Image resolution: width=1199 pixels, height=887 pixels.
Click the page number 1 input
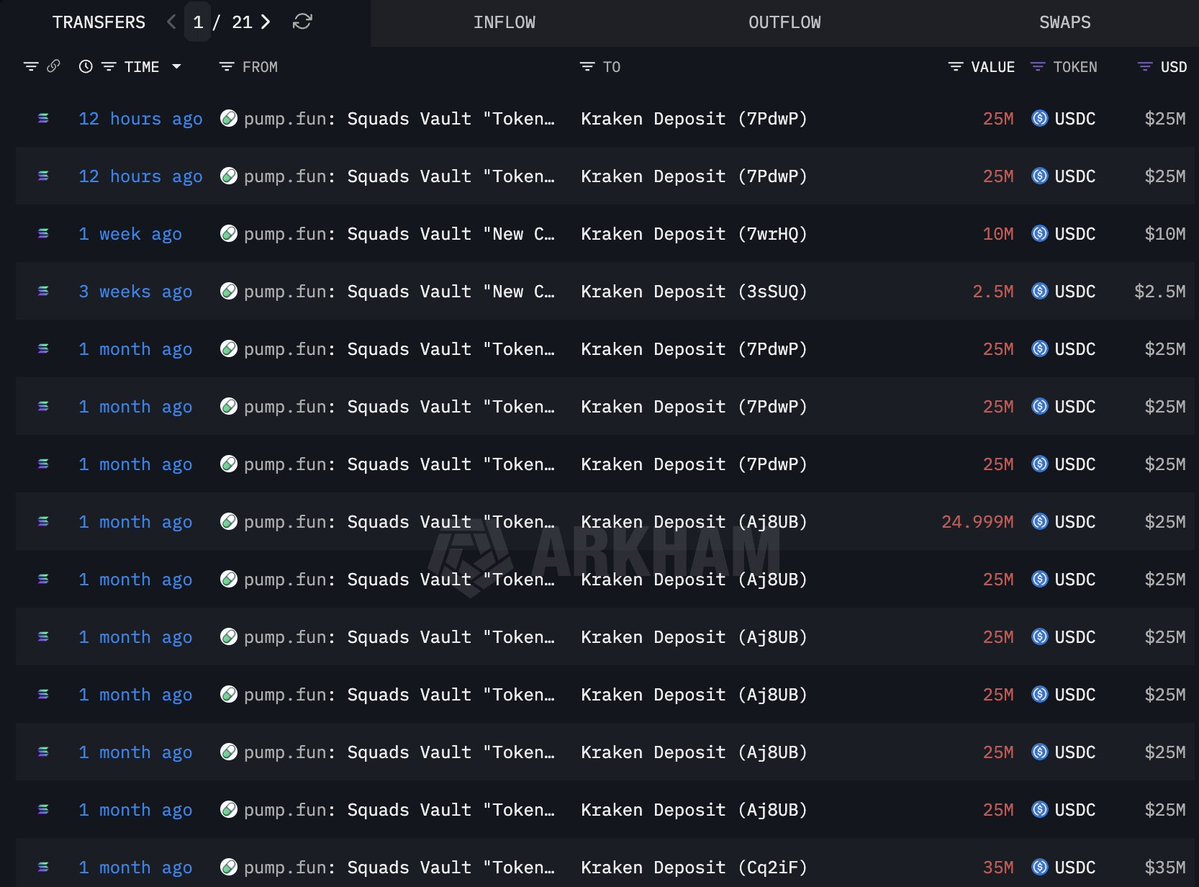pos(198,22)
